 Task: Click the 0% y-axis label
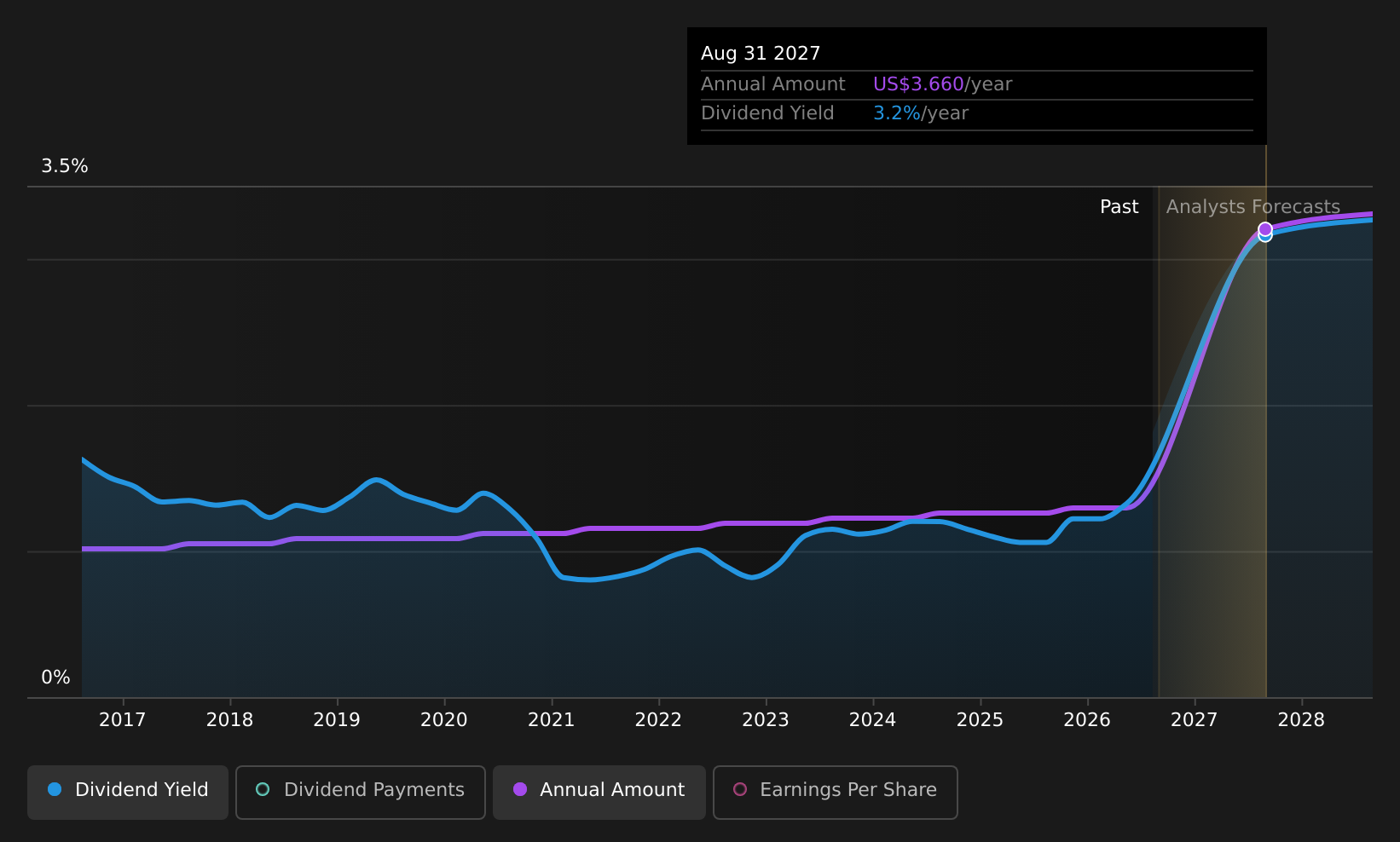pyautogui.click(x=56, y=678)
